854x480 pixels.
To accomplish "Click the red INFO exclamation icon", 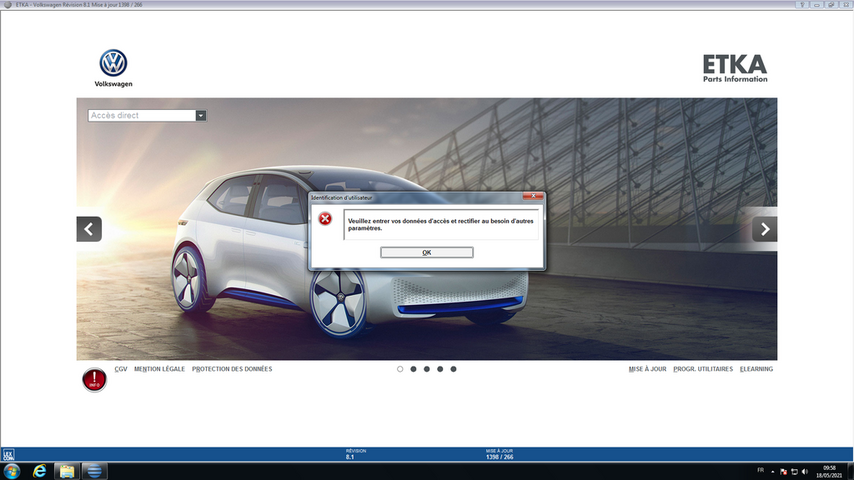I will click(94, 380).
